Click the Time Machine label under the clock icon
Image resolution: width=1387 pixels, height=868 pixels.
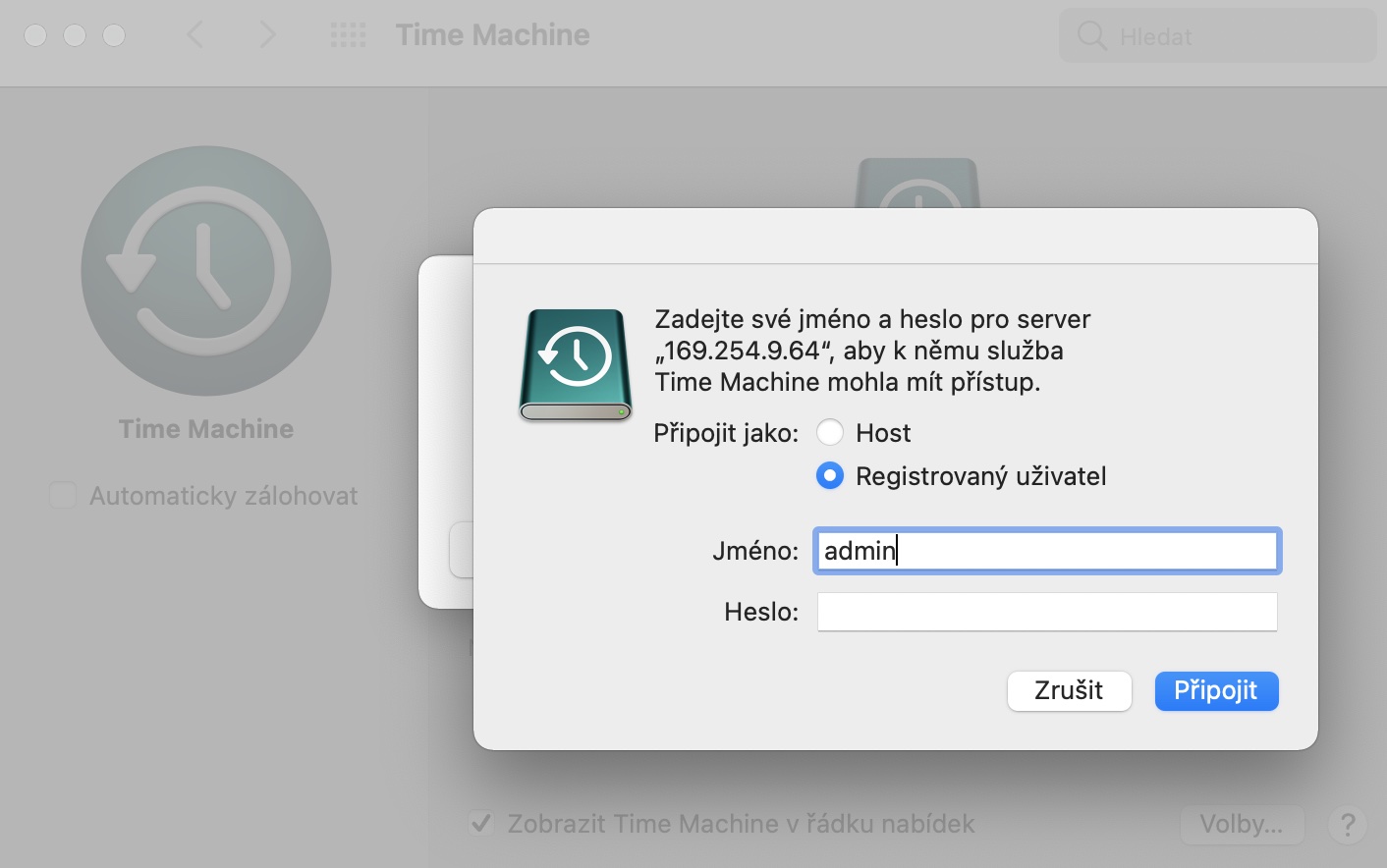tap(206, 429)
